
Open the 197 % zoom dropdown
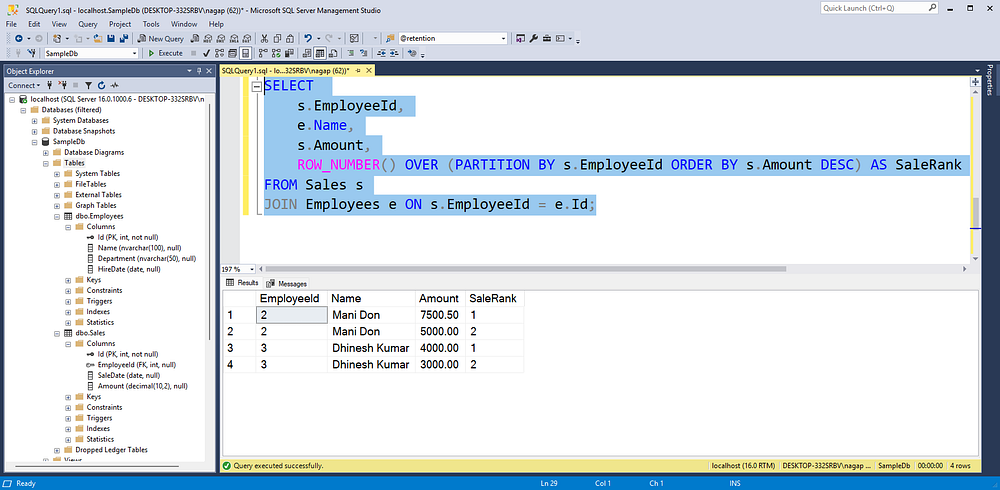[253, 269]
